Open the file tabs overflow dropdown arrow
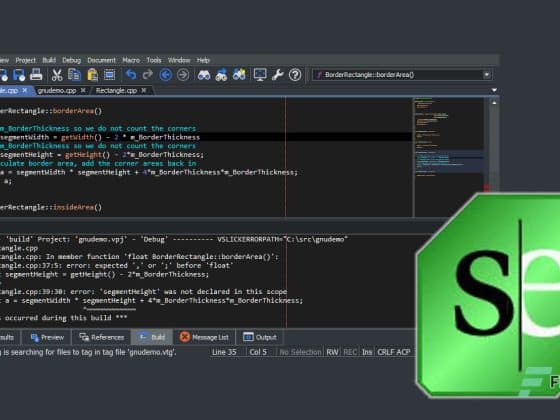This screenshot has width=560, height=420. (494, 90)
